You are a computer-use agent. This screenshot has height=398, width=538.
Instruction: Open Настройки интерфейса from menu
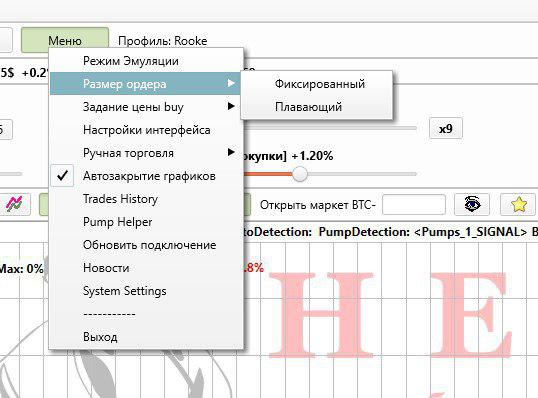(147, 130)
